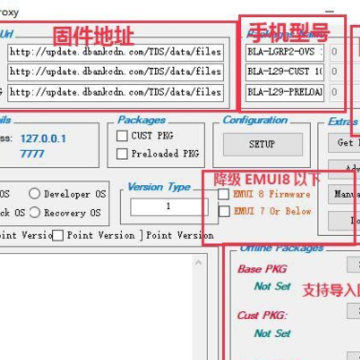Click the log area scrollbar up arrow
Screen dimensions: 360x360
pos(198,263)
